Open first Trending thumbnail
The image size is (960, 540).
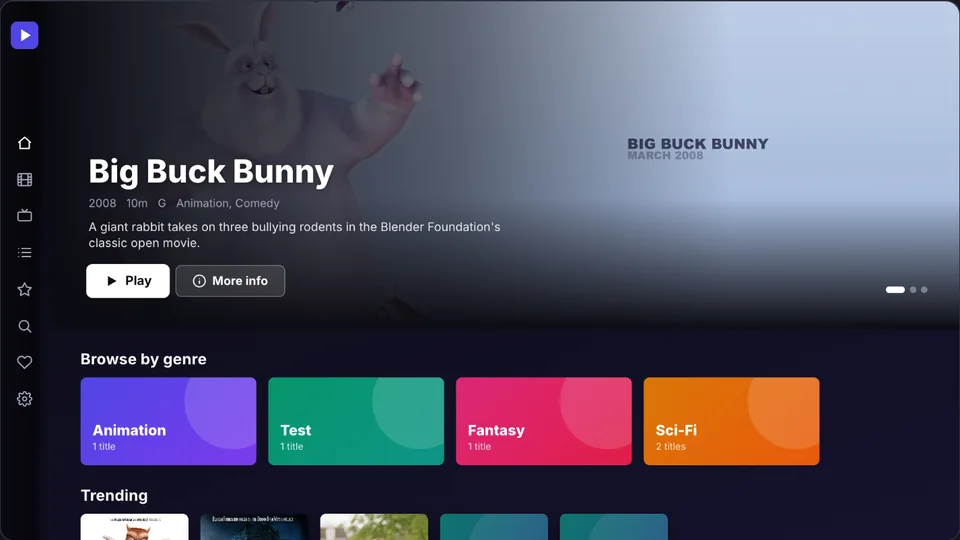pyautogui.click(x=135, y=527)
